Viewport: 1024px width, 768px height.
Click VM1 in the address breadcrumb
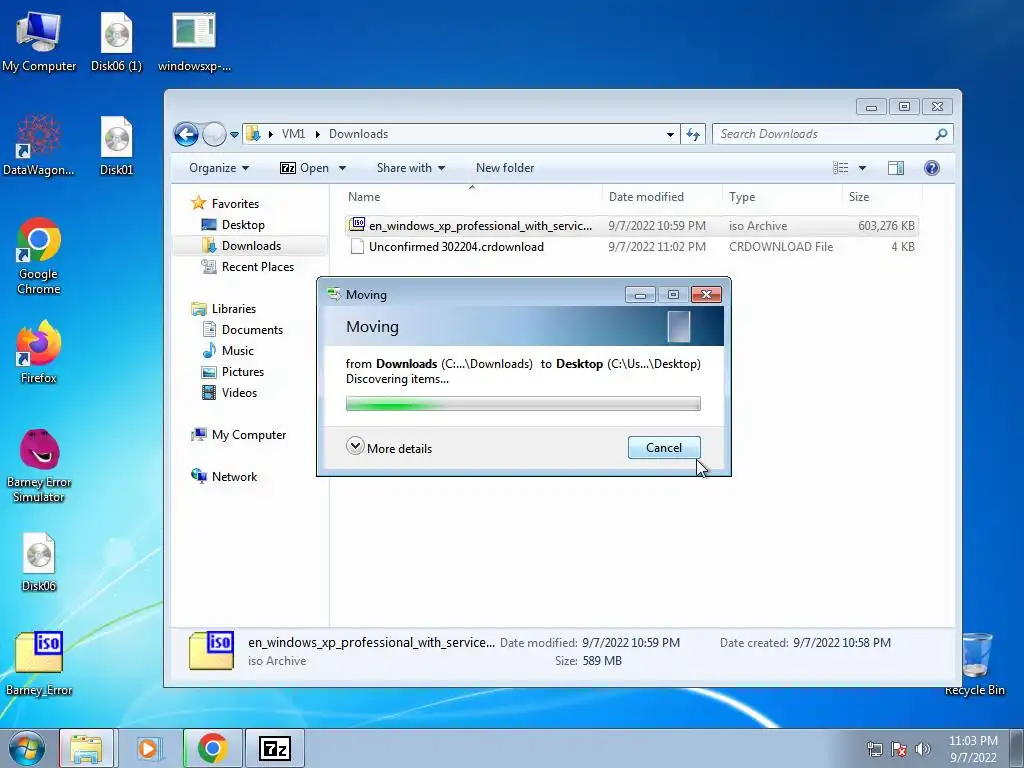[293, 134]
